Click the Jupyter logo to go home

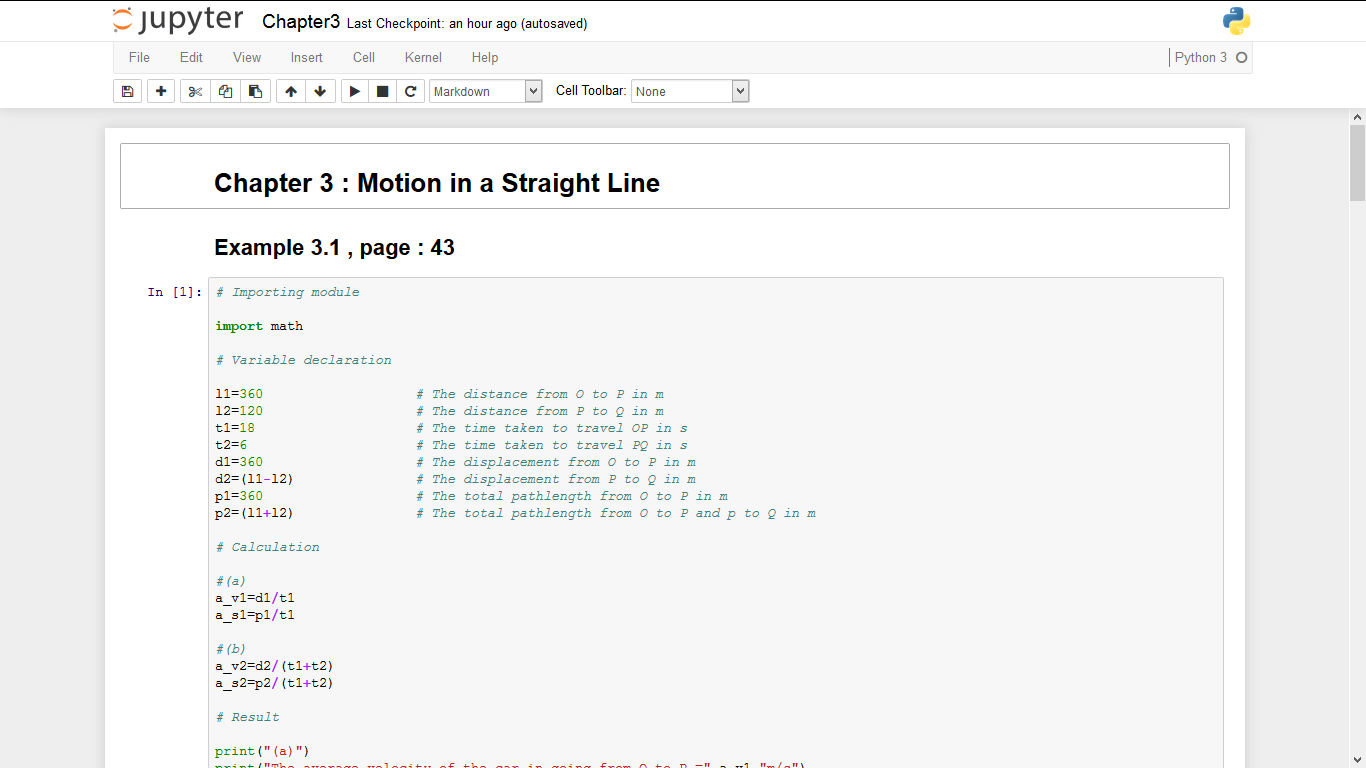(178, 21)
